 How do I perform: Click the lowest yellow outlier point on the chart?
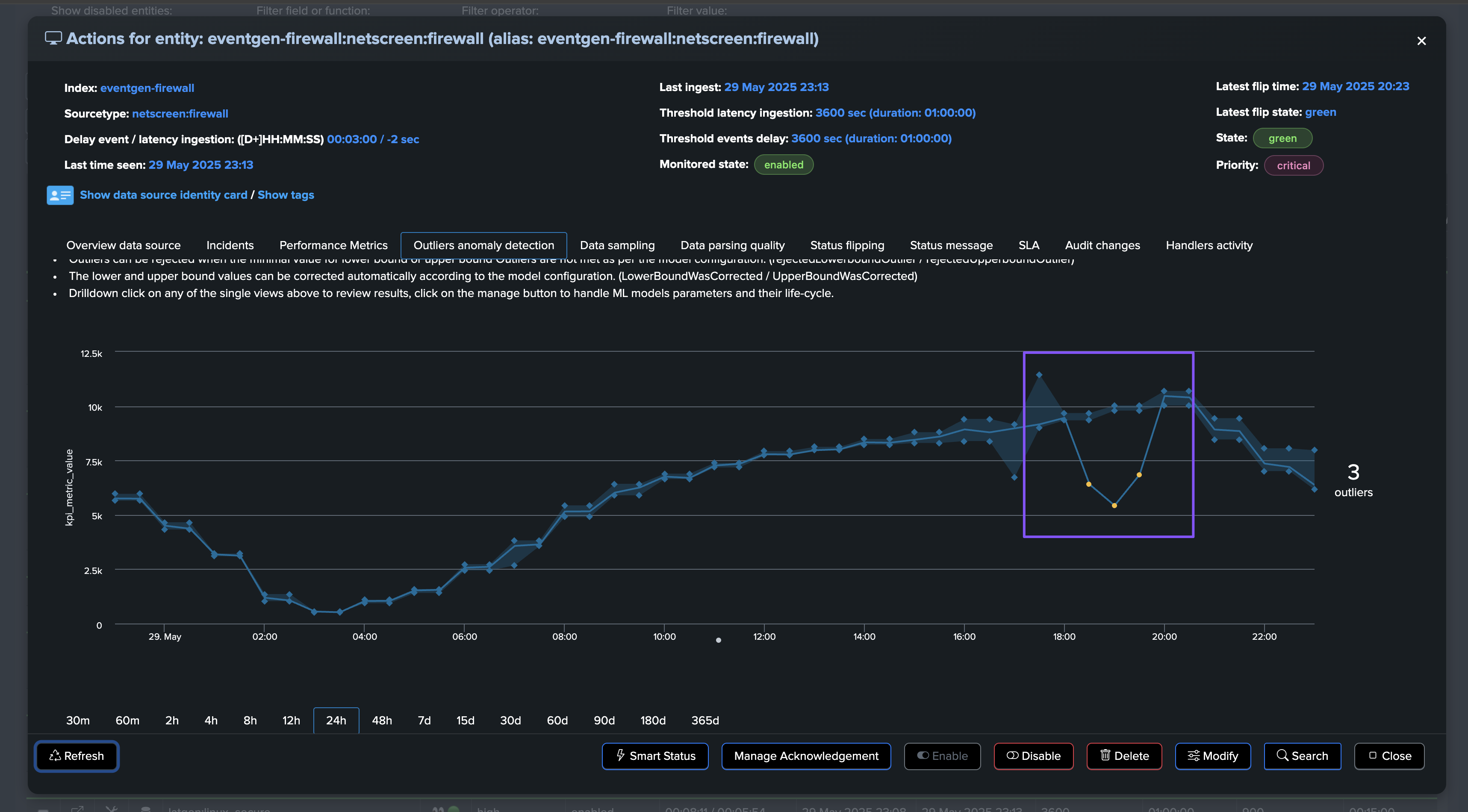point(1114,506)
